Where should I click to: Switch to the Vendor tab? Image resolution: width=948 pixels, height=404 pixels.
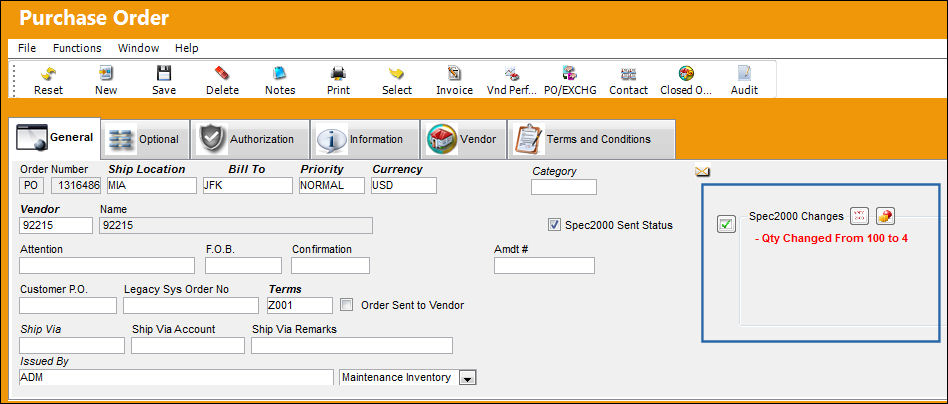(x=464, y=139)
